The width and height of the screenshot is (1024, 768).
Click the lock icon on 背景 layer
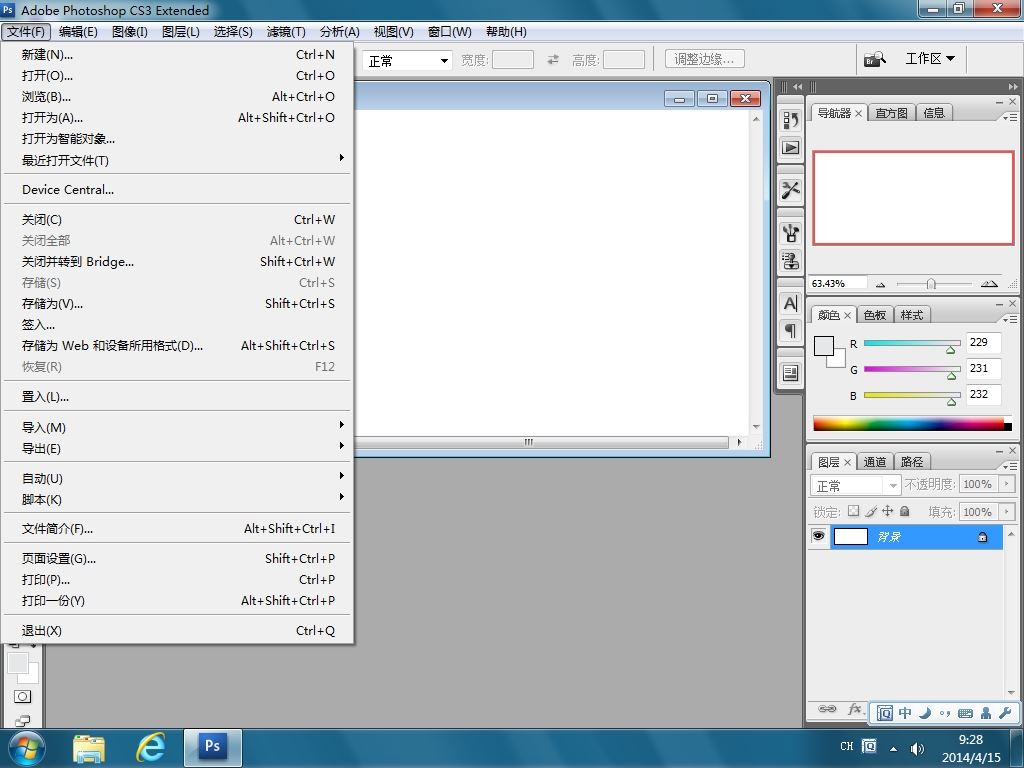[982, 537]
